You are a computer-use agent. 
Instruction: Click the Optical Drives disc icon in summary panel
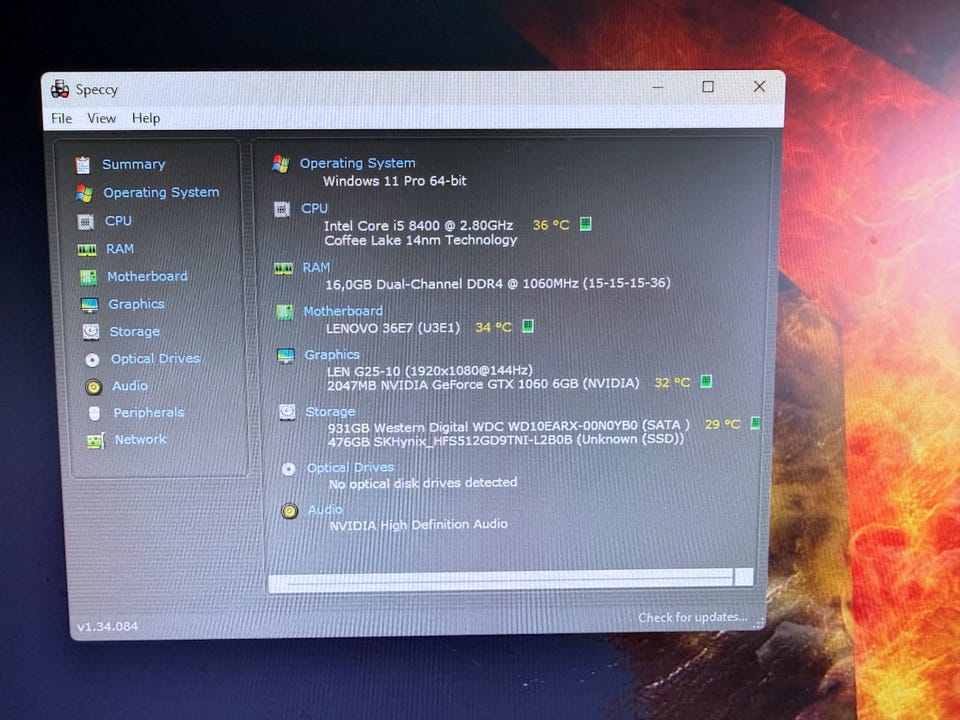288,469
